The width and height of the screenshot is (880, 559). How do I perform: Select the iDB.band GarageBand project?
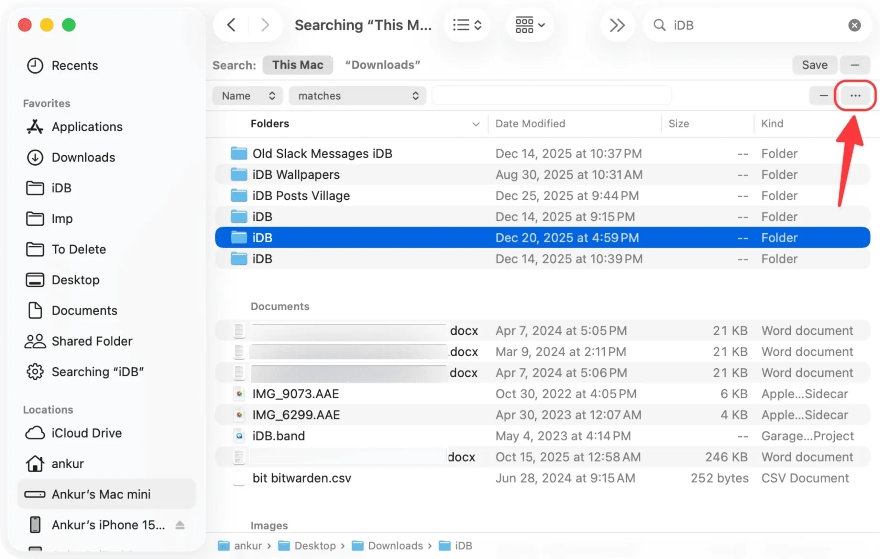[542, 436]
